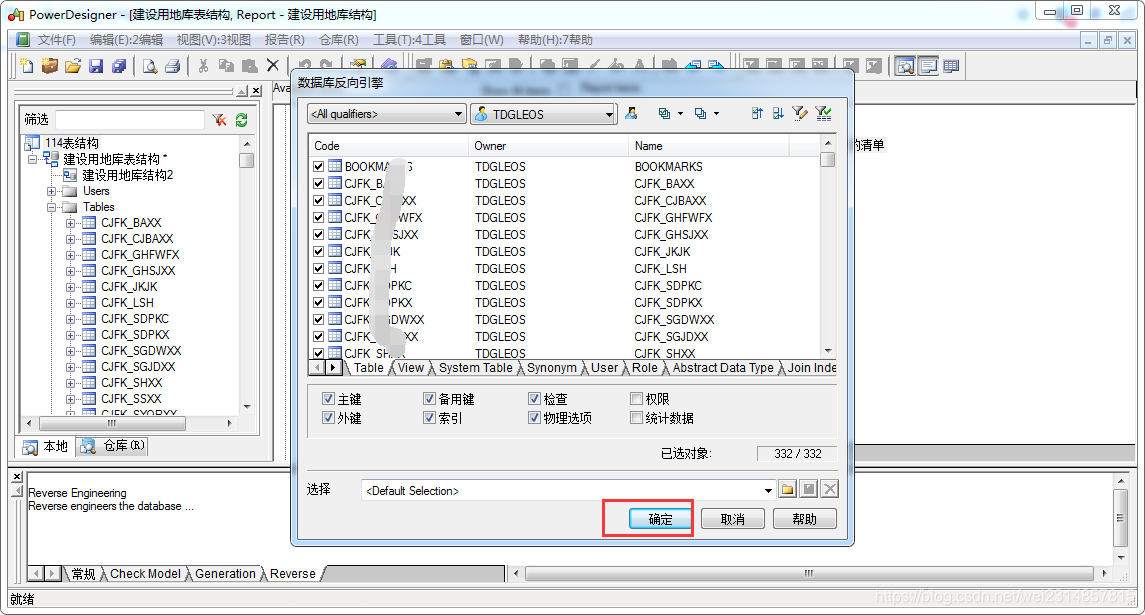Image resolution: width=1145 pixels, height=615 pixels.
Task: Switch to the Synonym tab
Action: point(552,368)
